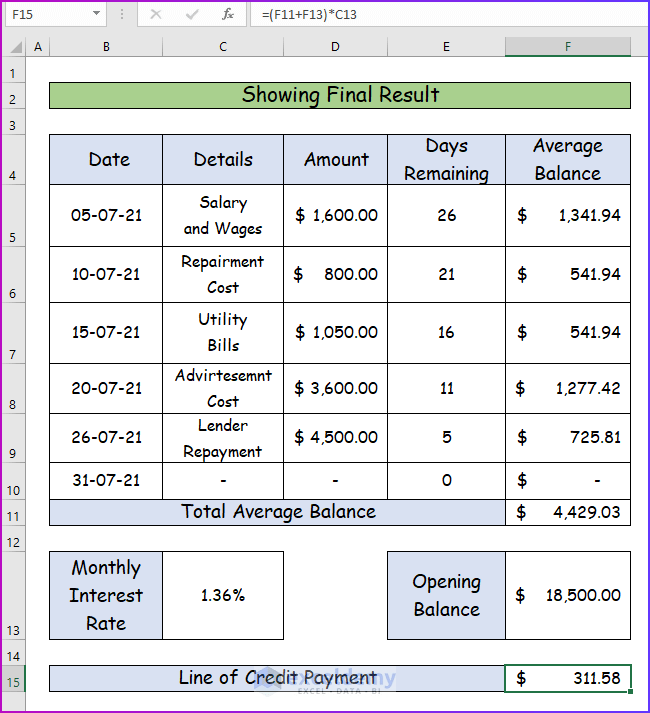Select the date cell 26-07-21
This screenshot has height=713, width=650.
pyautogui.click(x=106, y=438)
